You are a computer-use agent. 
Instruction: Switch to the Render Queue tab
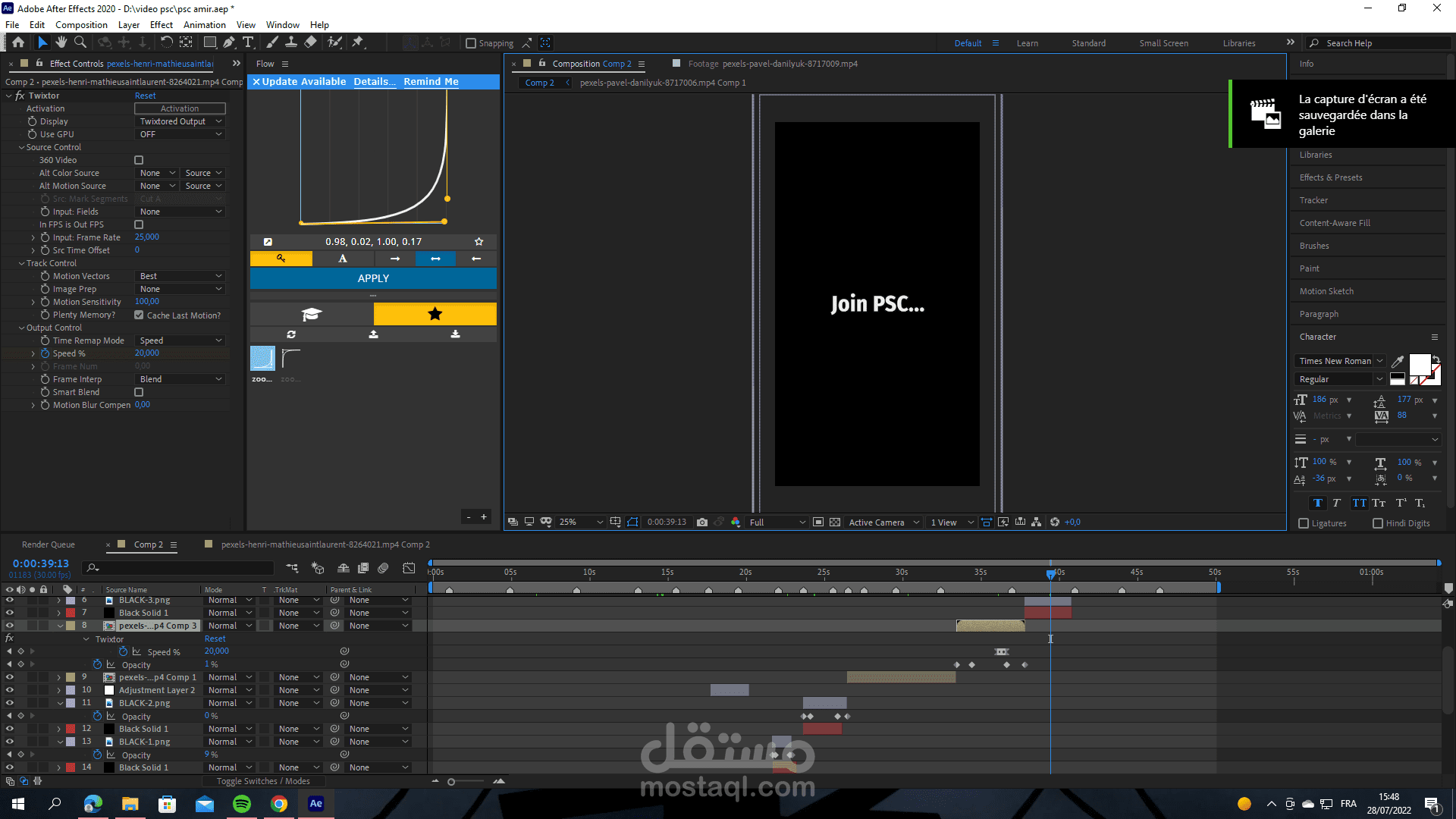point(49,544)
